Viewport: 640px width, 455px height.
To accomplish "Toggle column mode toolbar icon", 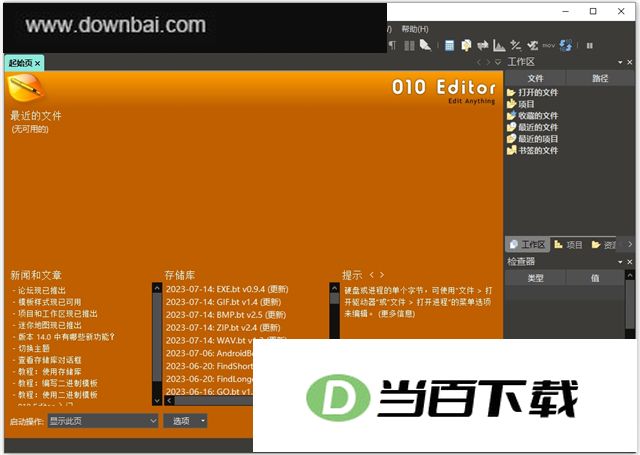I will tap(409, 45).
